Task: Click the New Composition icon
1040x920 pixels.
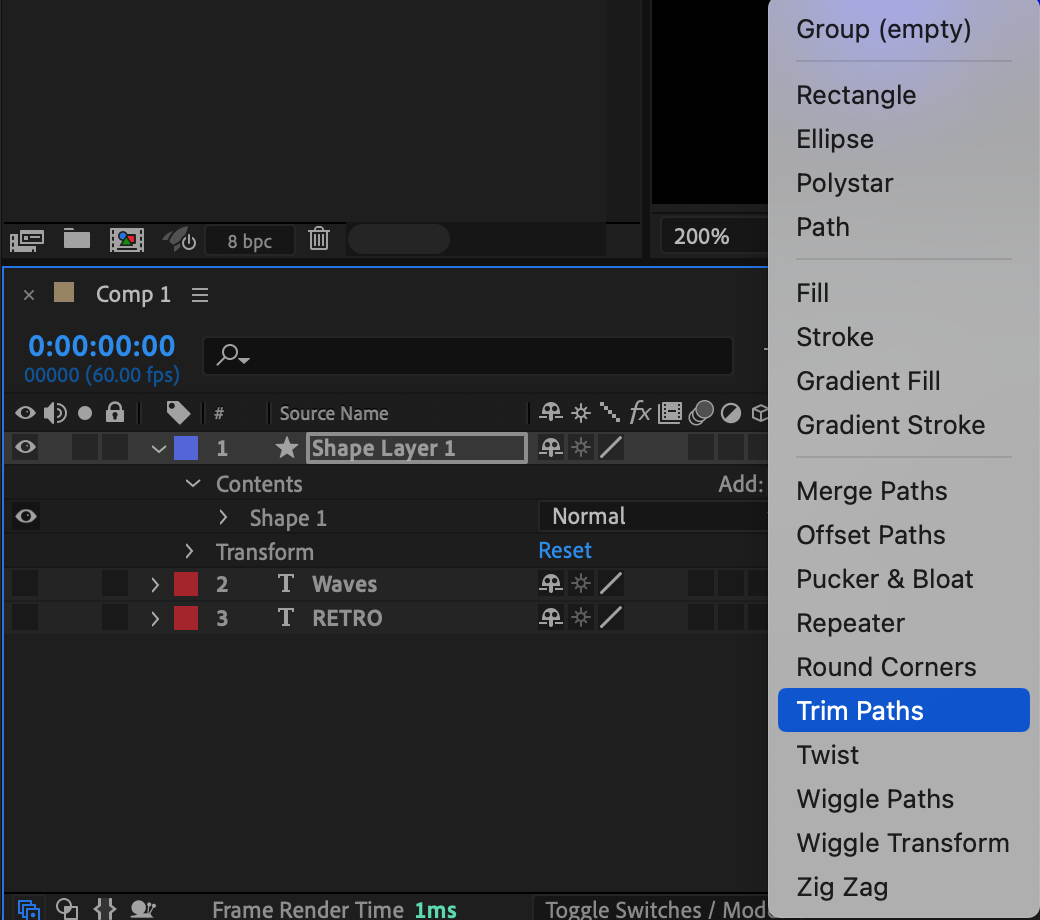Action: (x=127, y=240)
